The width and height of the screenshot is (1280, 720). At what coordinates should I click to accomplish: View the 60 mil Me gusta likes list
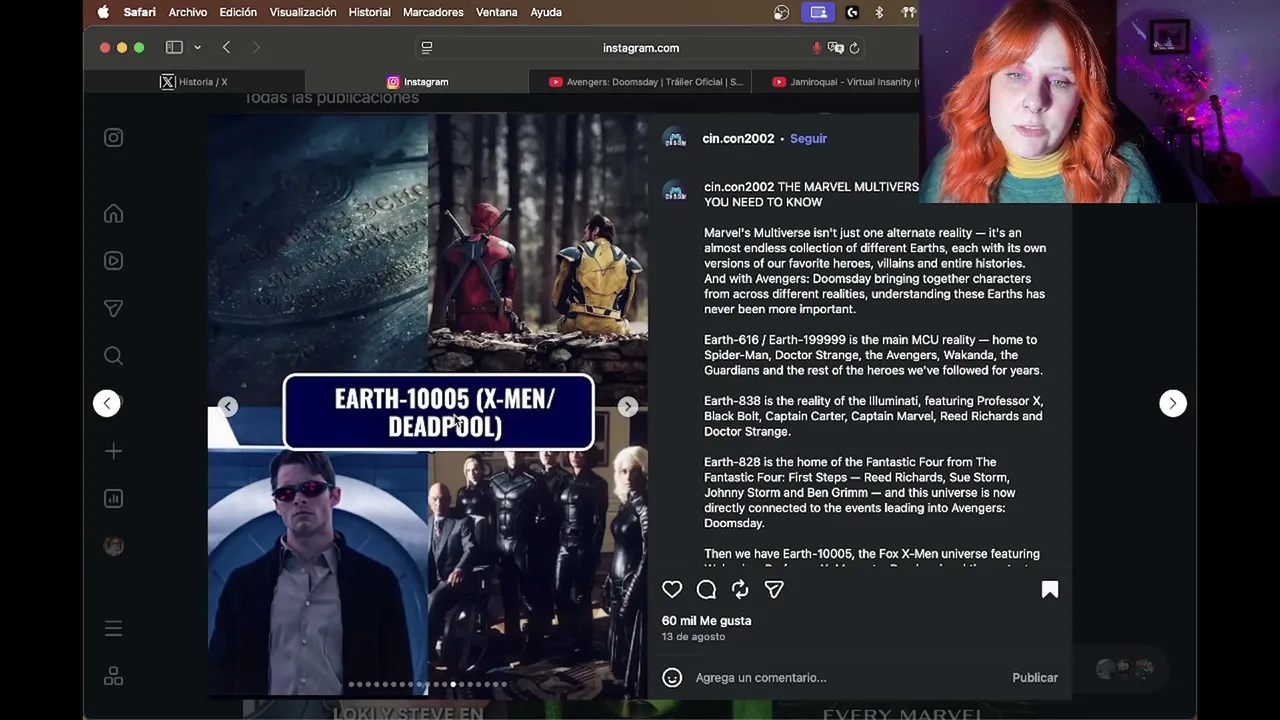pyautogui.click(x=706, y=621)
